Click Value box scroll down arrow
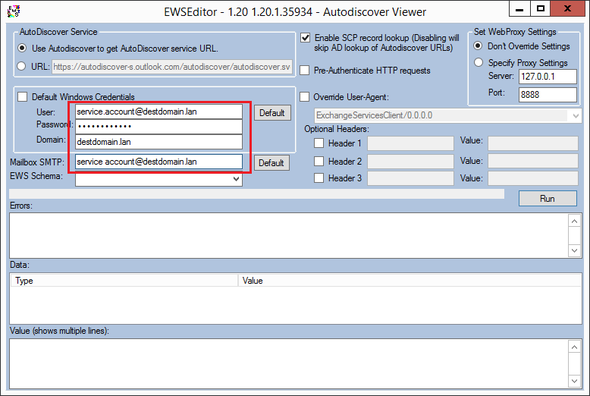This screenshot has height=396, width=590. [574, 381]
